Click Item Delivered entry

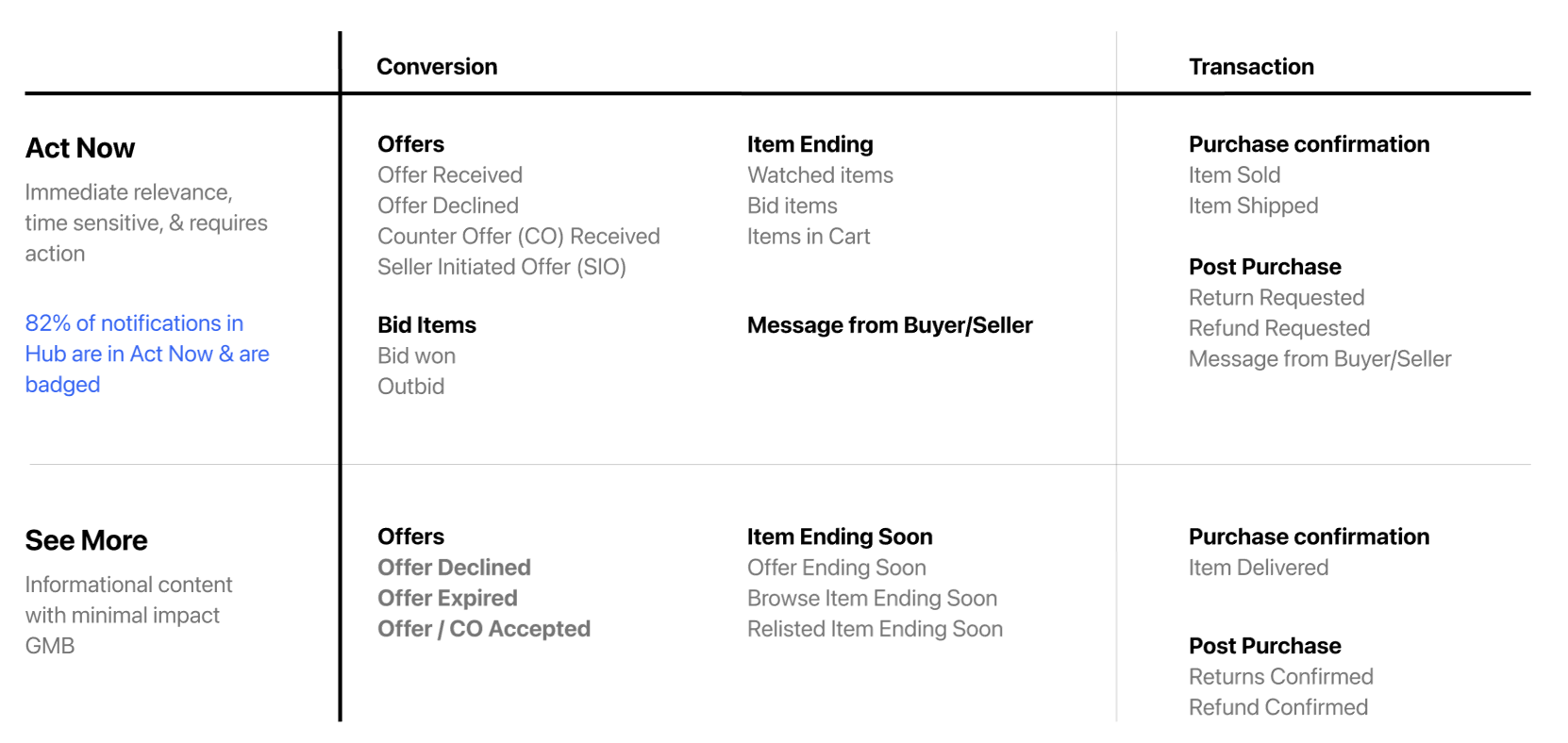click(x=1259, y=568)
